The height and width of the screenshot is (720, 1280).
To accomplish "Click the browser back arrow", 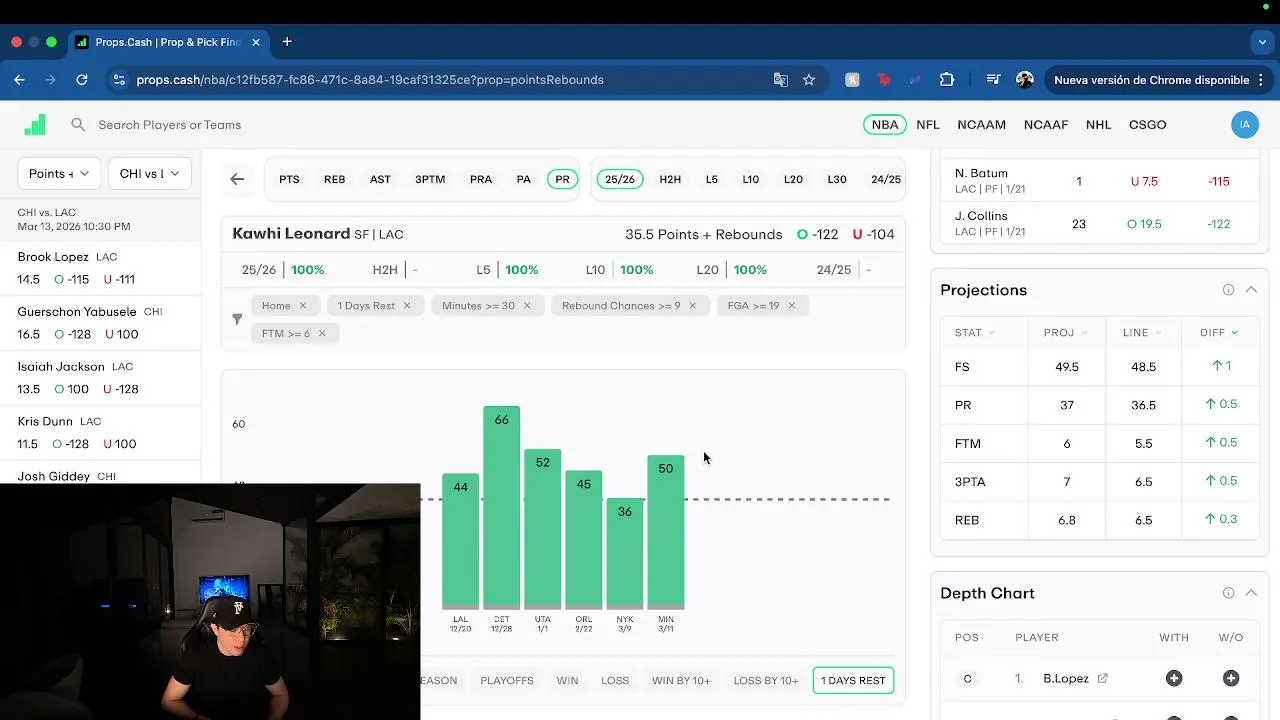I will point(19,80).
